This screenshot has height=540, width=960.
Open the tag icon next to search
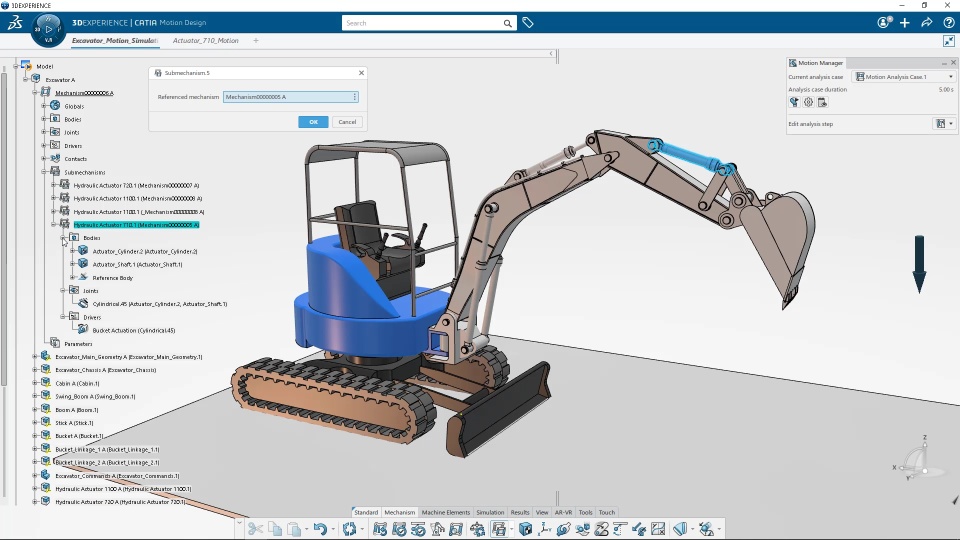(528, 23)
